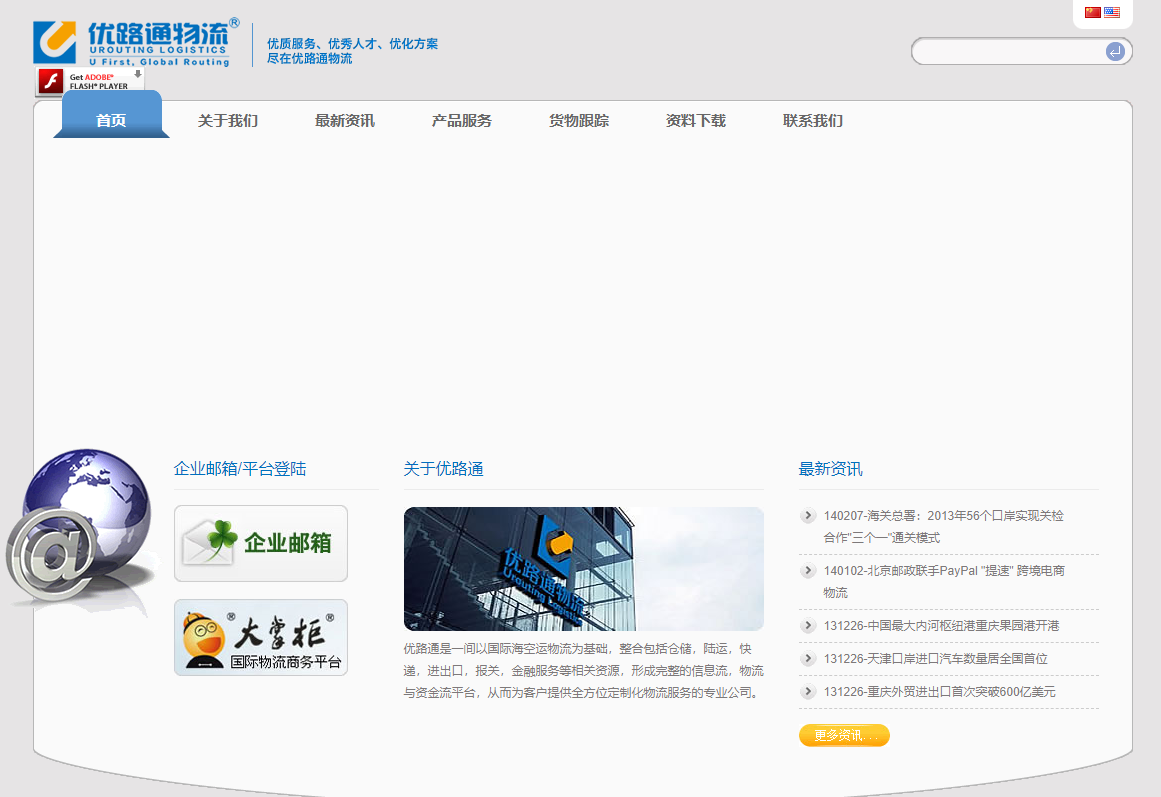Click into the search input field
The height and width of the screenshot is (797, 1161).
click(x=1005, y=51)
